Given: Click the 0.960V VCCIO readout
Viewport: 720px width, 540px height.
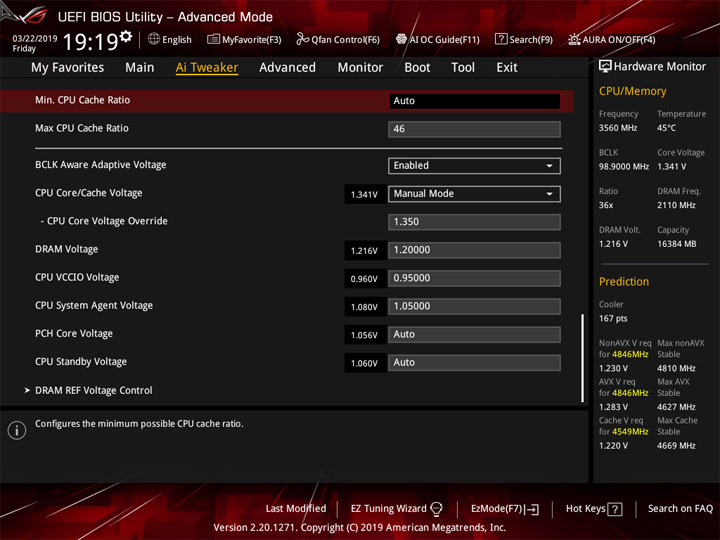Looking at the screenshot, I should (x=364, y=279).
